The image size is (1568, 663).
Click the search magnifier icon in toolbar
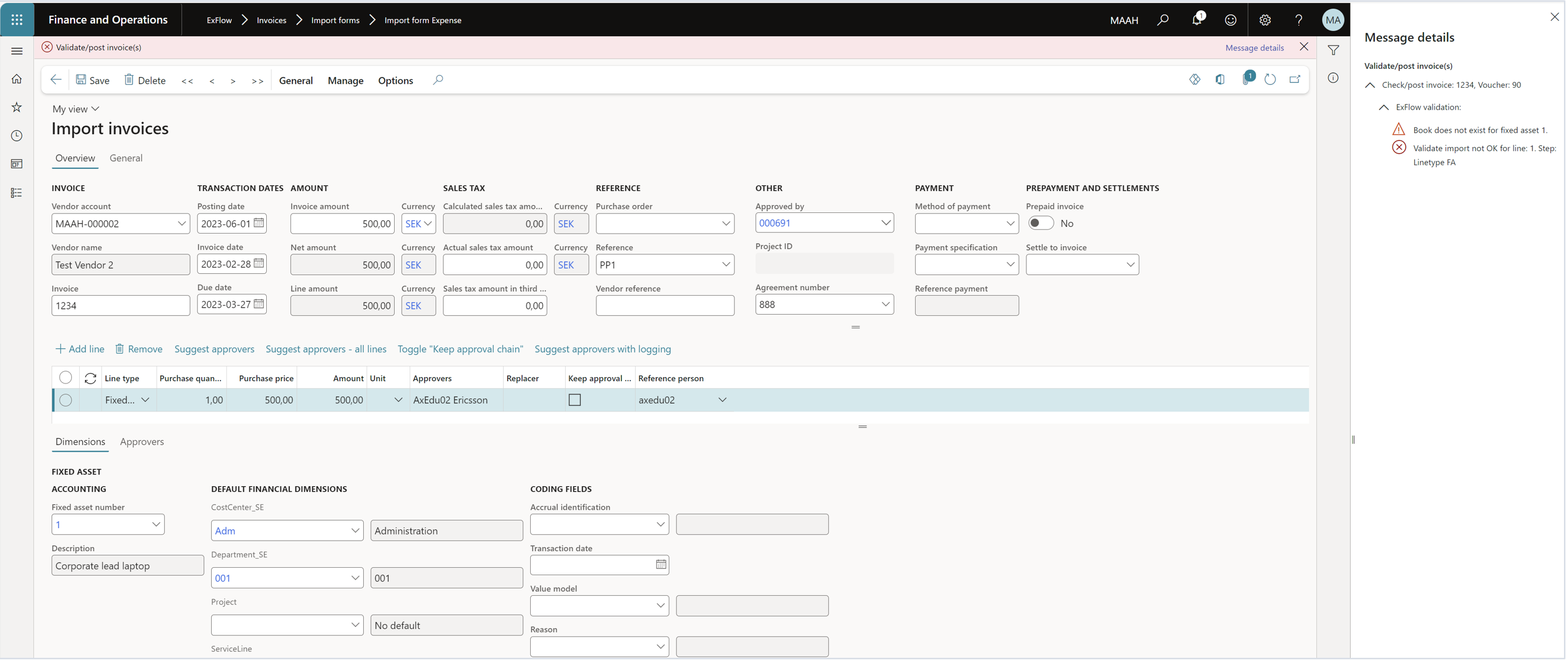438,80
